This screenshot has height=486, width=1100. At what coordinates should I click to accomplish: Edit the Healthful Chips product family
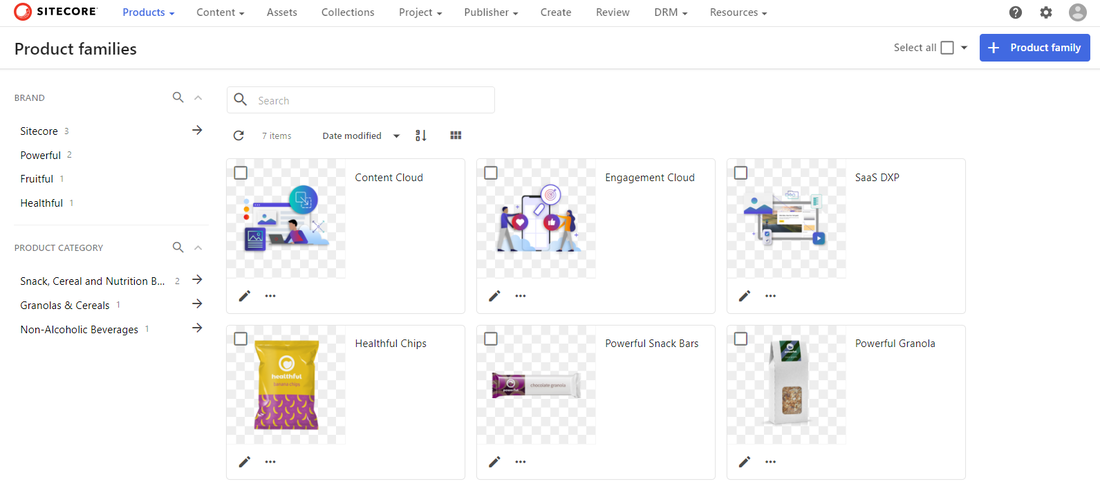tap(244, 461)
